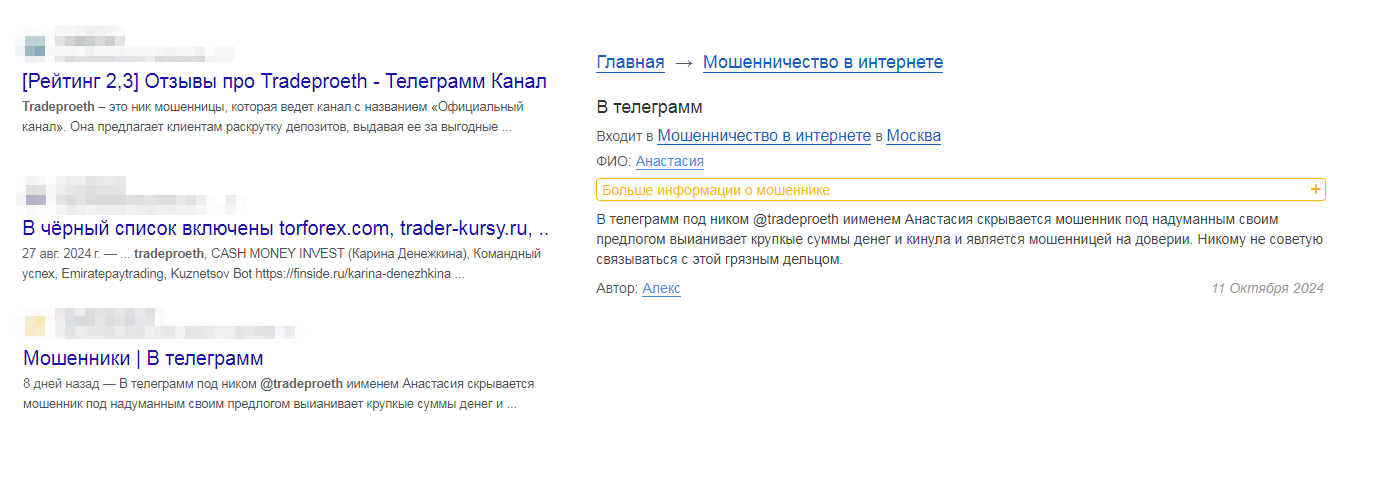1379x489 pixels.
Task: Expand 'Больше информации о мошеннике' section
Action: [961, 190]
